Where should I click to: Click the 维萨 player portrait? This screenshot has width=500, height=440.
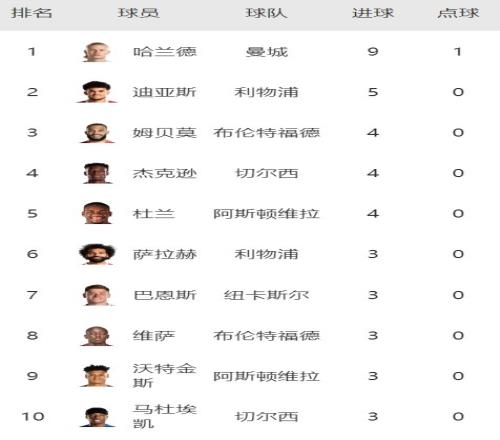[97, 336]
